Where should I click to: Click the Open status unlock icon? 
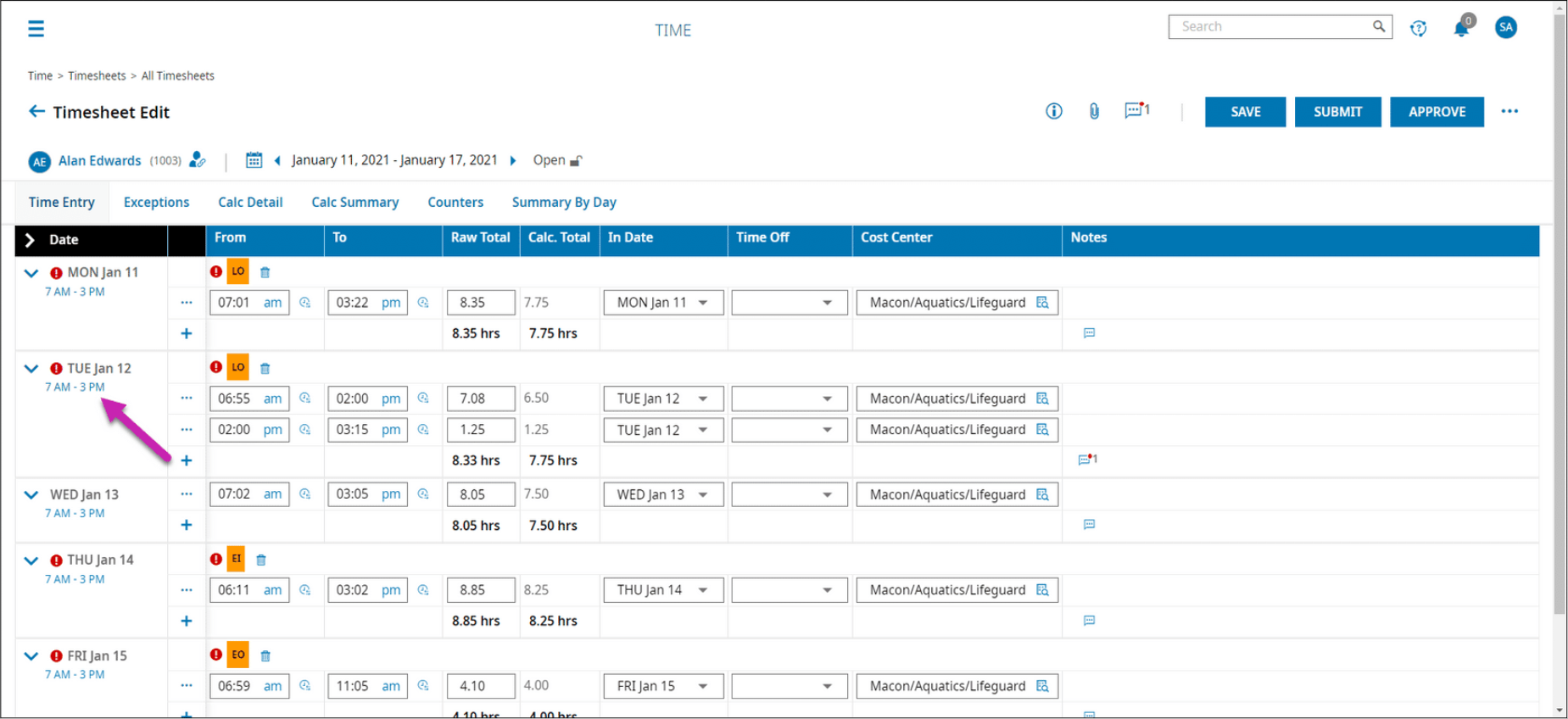(x=576, y=160)
